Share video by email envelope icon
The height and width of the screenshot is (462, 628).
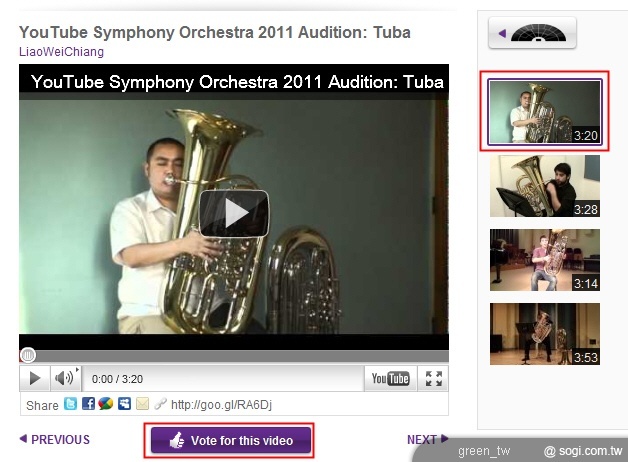[142, 404]
